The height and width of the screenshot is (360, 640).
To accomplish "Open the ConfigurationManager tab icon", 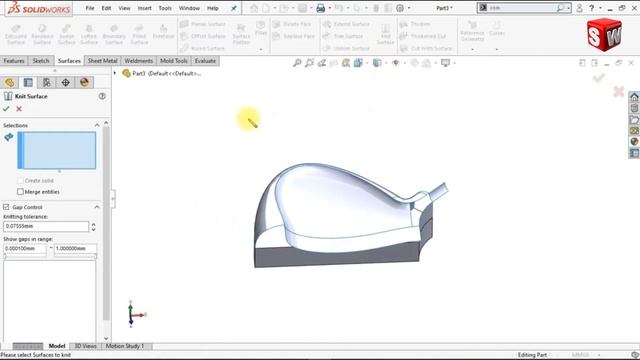I will click(x=47, y=82).
